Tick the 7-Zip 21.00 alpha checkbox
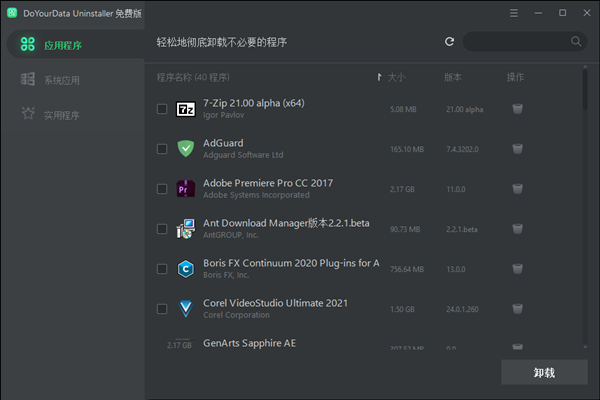Screen dimensions: 600x400 [162, 109]
